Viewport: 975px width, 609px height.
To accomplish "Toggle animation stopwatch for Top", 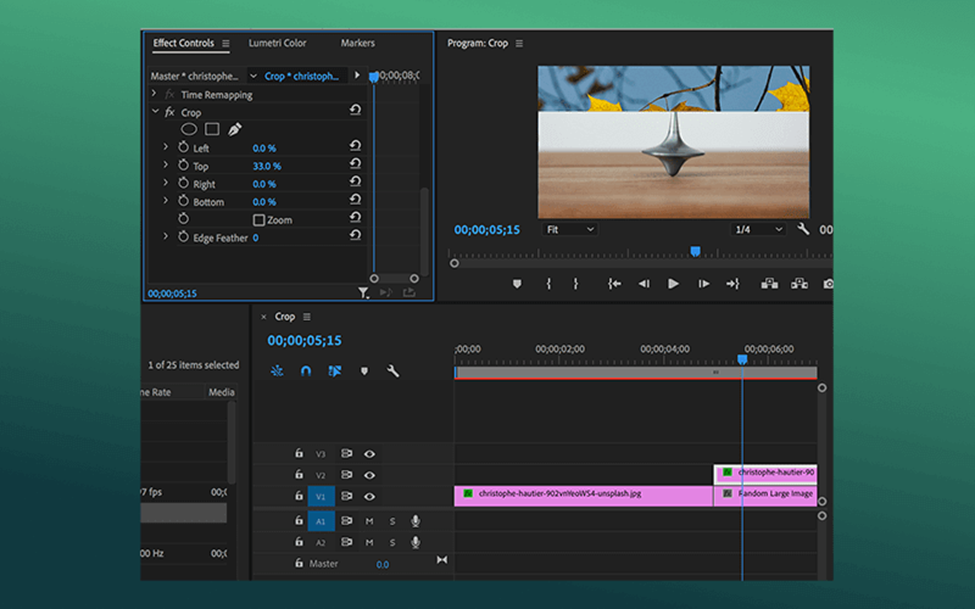I will point(183,165).
